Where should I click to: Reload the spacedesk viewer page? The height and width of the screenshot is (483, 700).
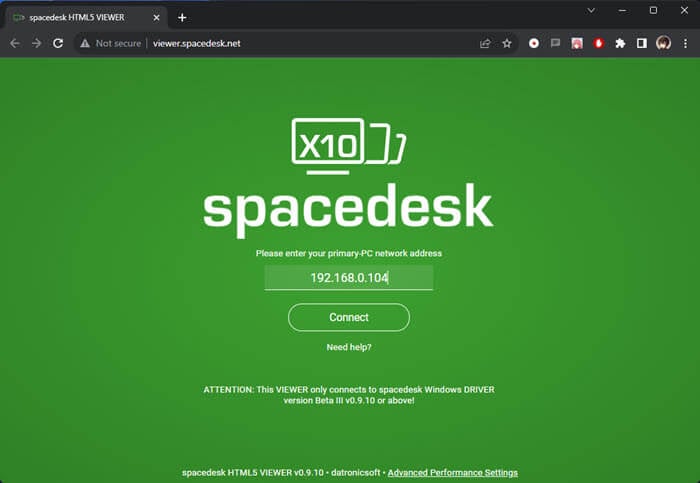pos(58,43)
